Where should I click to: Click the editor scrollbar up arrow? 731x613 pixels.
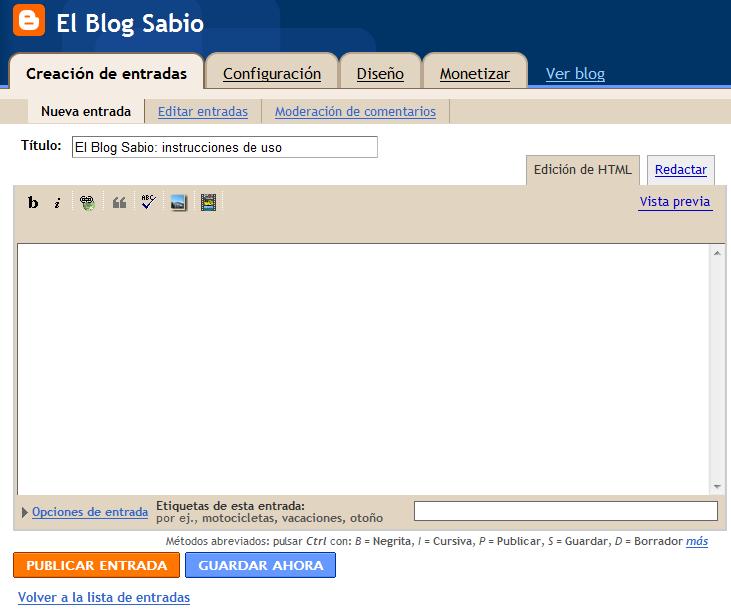coord(717,253)
